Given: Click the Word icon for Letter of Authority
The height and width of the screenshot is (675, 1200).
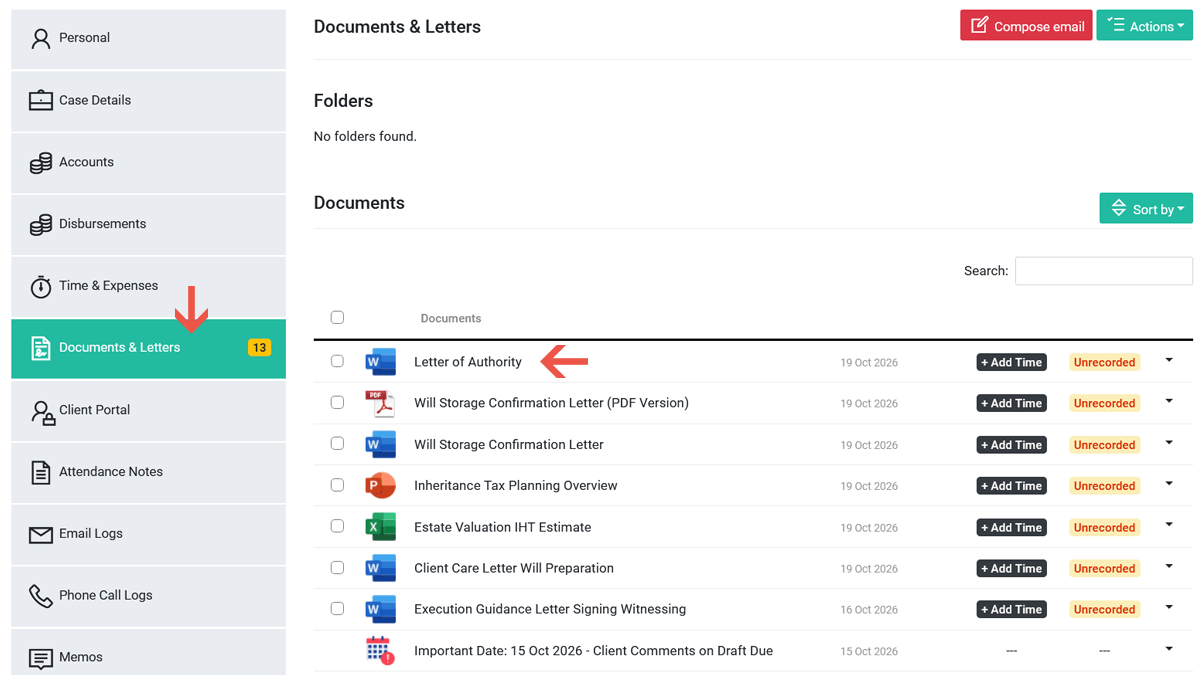Looking at the screenshot, I should click(380, 362).
